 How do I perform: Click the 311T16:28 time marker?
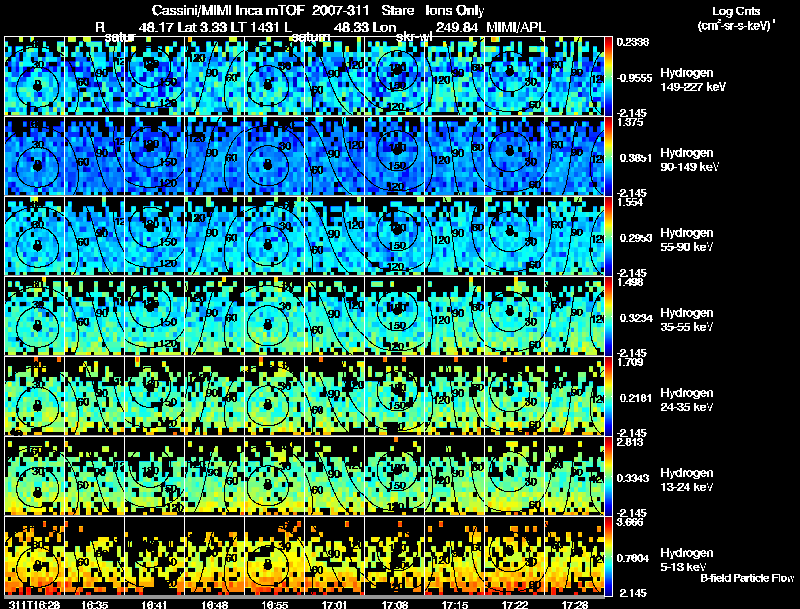tap(34, 604)
